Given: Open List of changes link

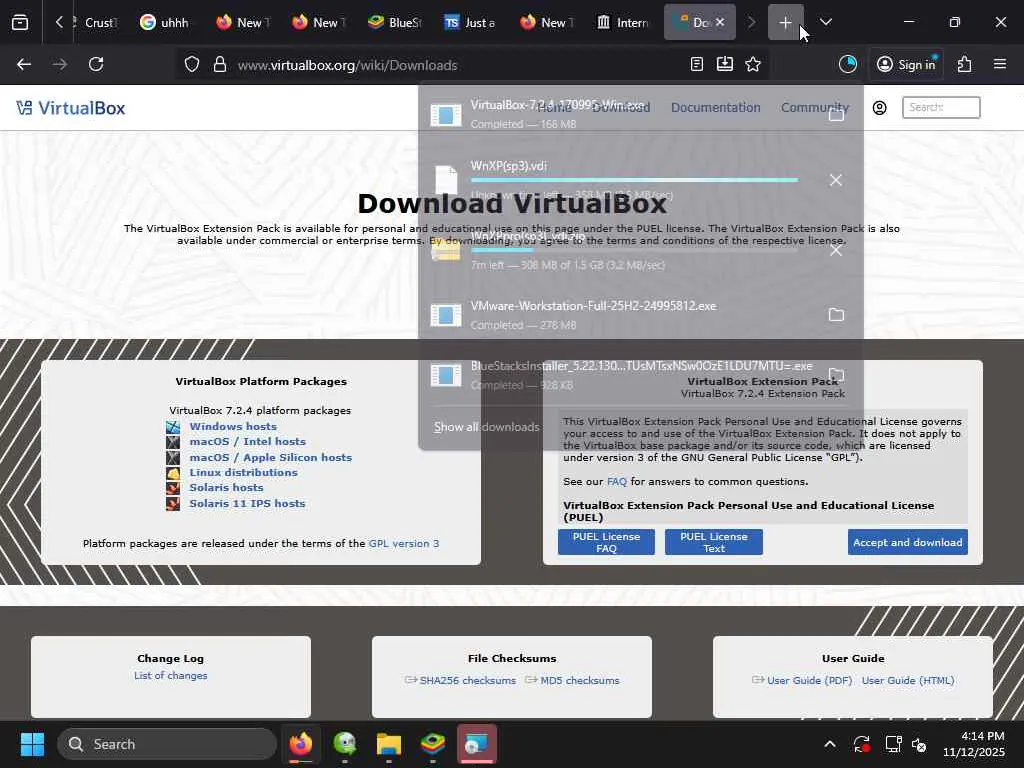Looking at the screenshot, I should click(170, 675).
